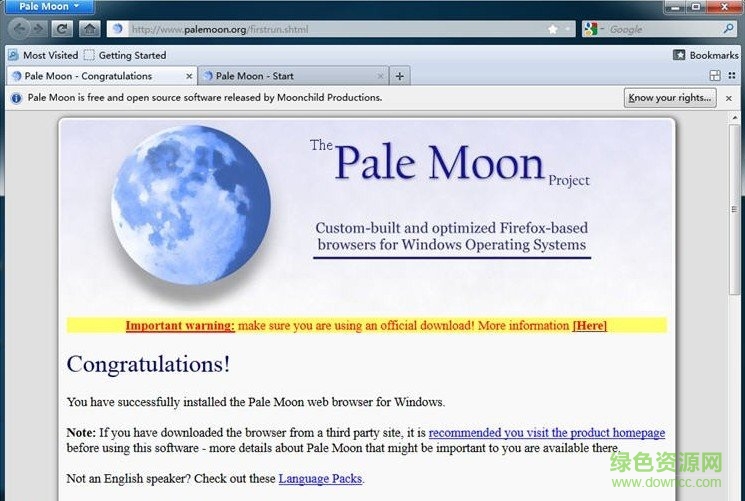Image resolution: width=745 pixels, height=501 pixels.
Task: Maximize the Pale Moon window
Action: (697, 6)
